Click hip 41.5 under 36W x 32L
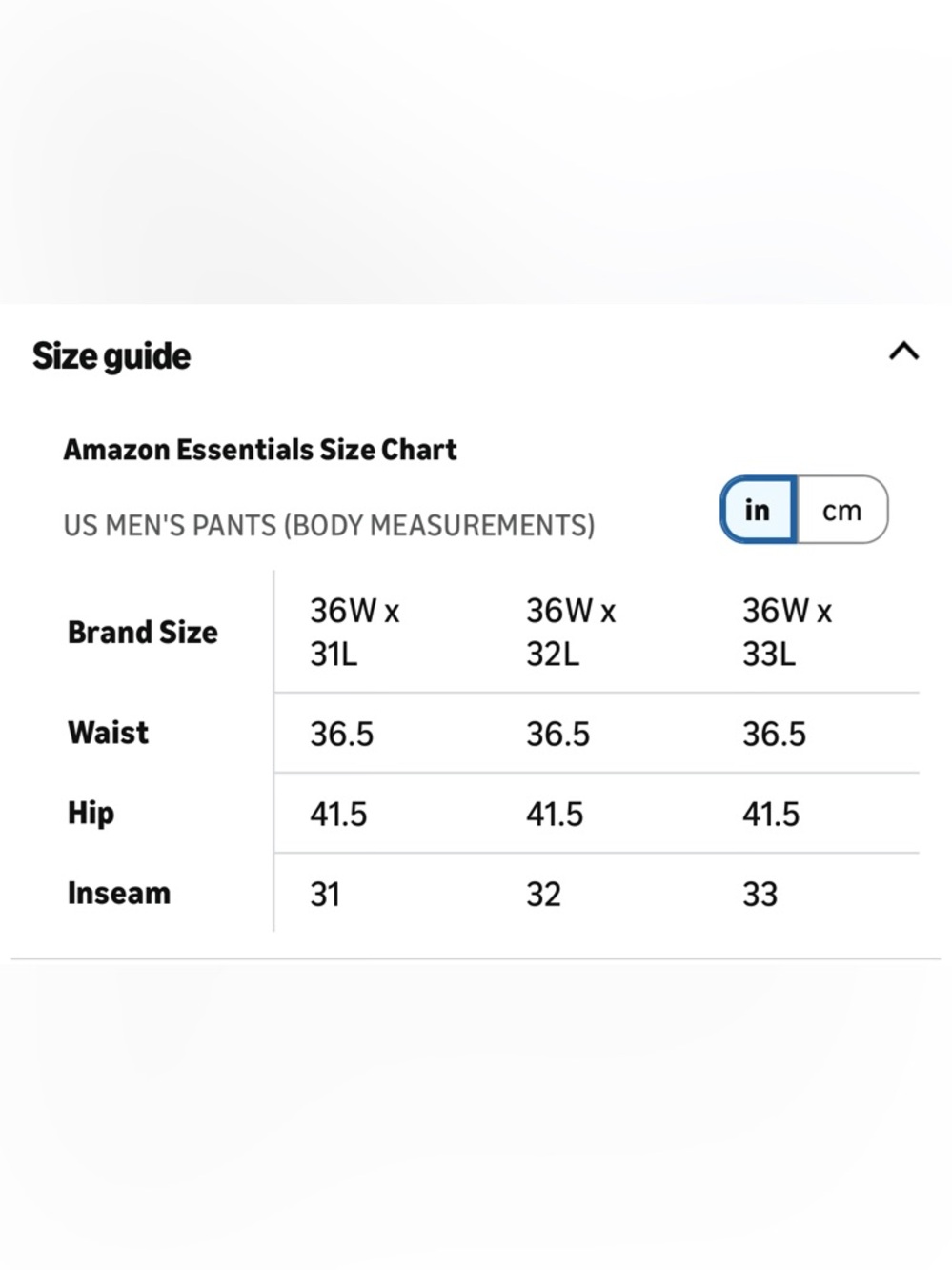The width and height of the screenshot is (952, 1270). click(x=555, y=815)
